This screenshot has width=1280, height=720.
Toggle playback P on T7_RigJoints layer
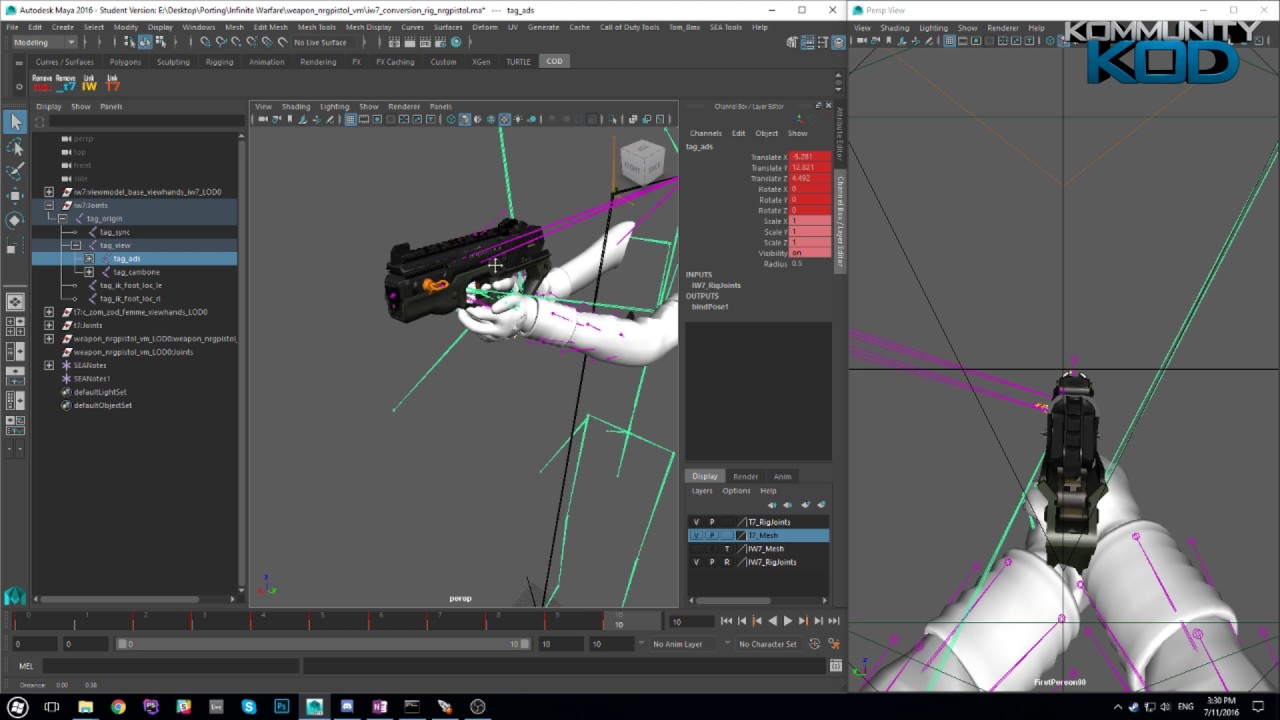pos(712,522)
